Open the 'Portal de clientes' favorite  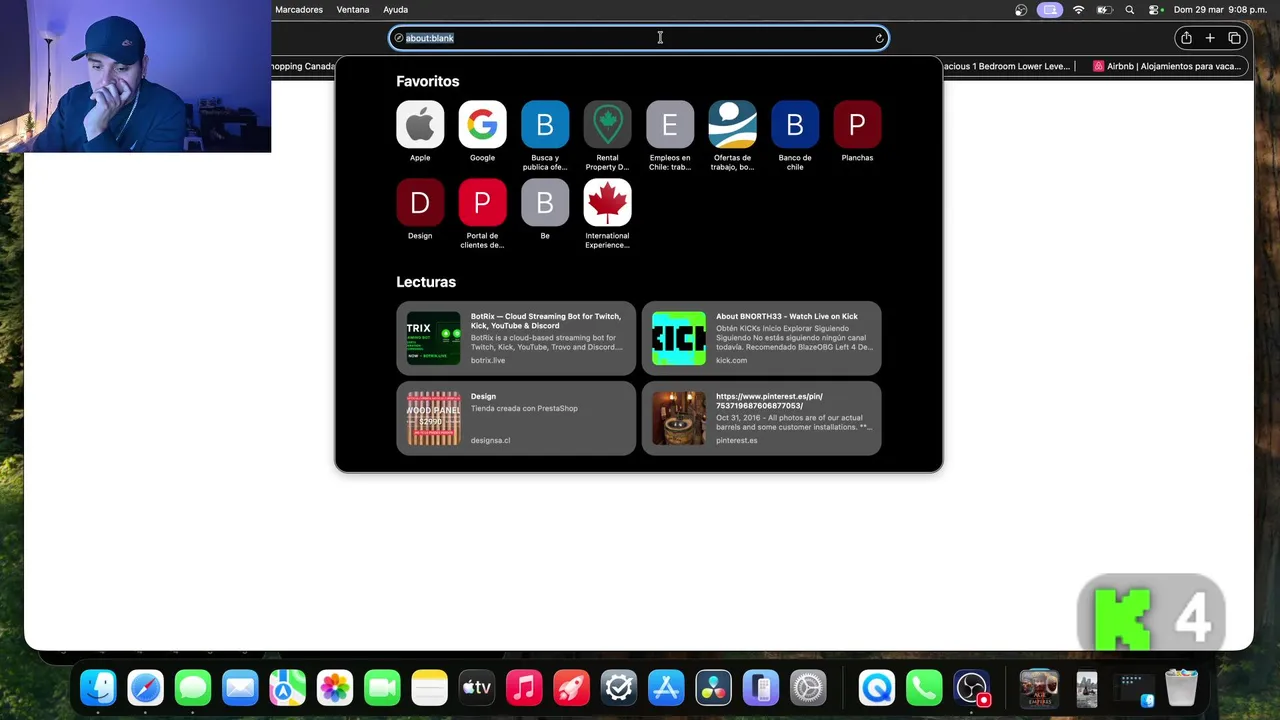[482, 203]
